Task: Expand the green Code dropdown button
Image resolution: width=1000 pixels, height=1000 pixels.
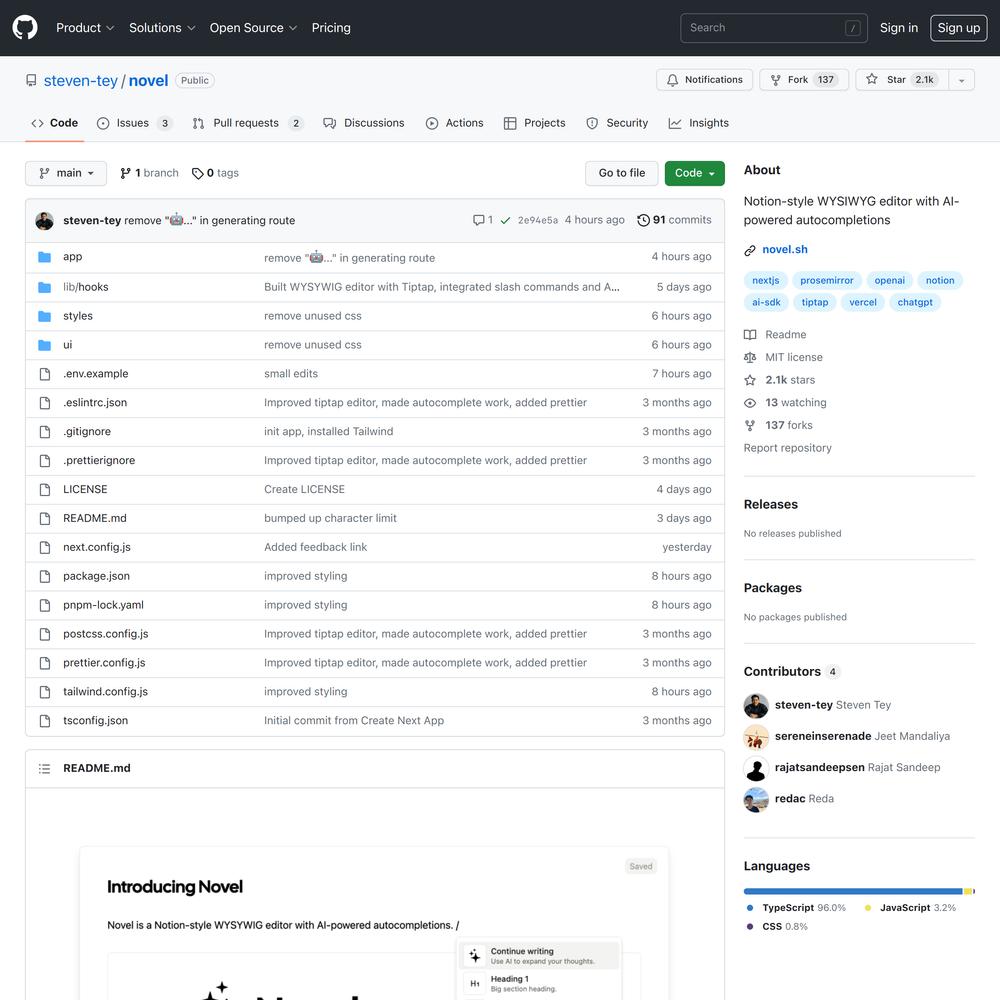Action: point(695,173)
